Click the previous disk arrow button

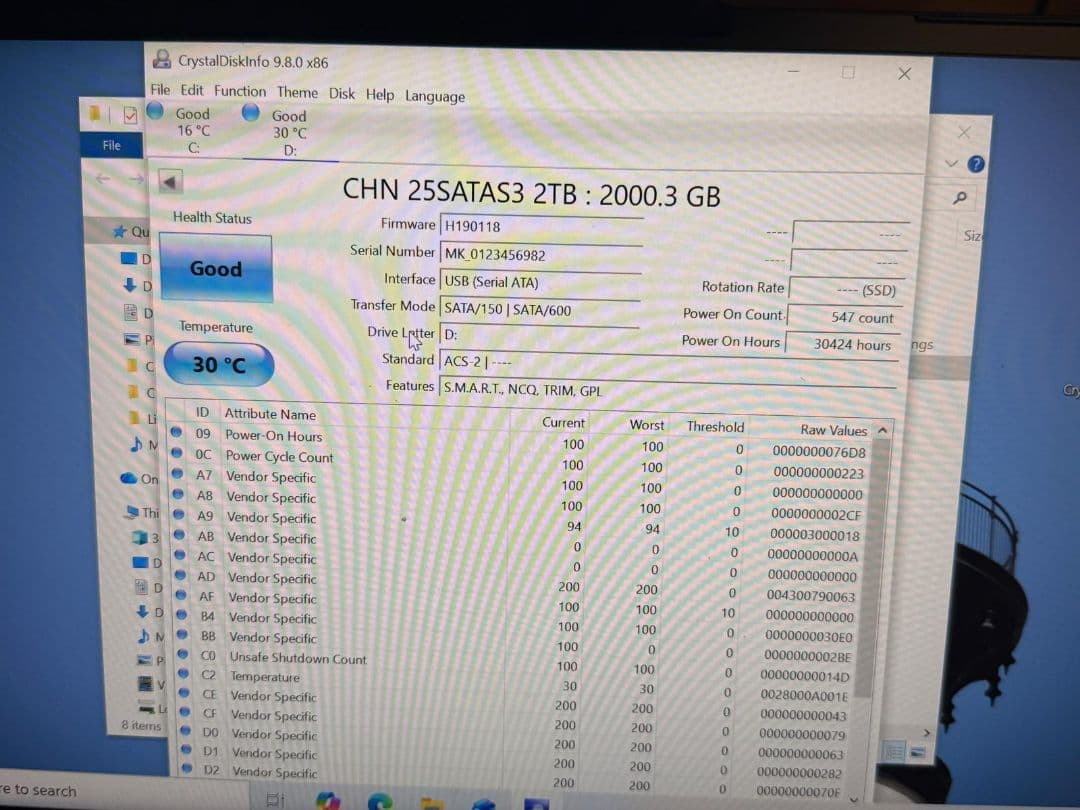pos(170,183)
